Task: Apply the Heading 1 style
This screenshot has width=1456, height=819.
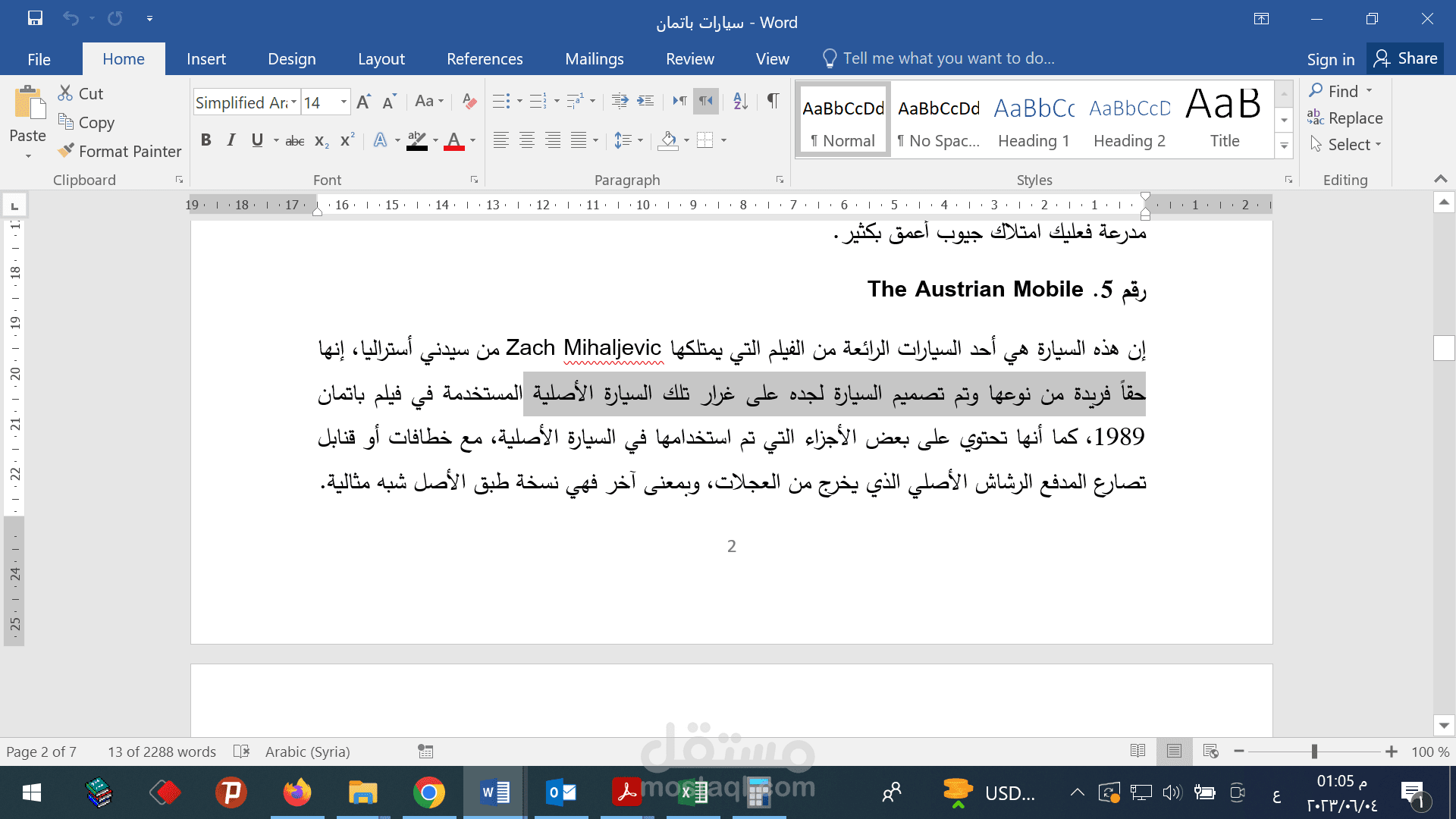Action: [x=1034, y=120]
